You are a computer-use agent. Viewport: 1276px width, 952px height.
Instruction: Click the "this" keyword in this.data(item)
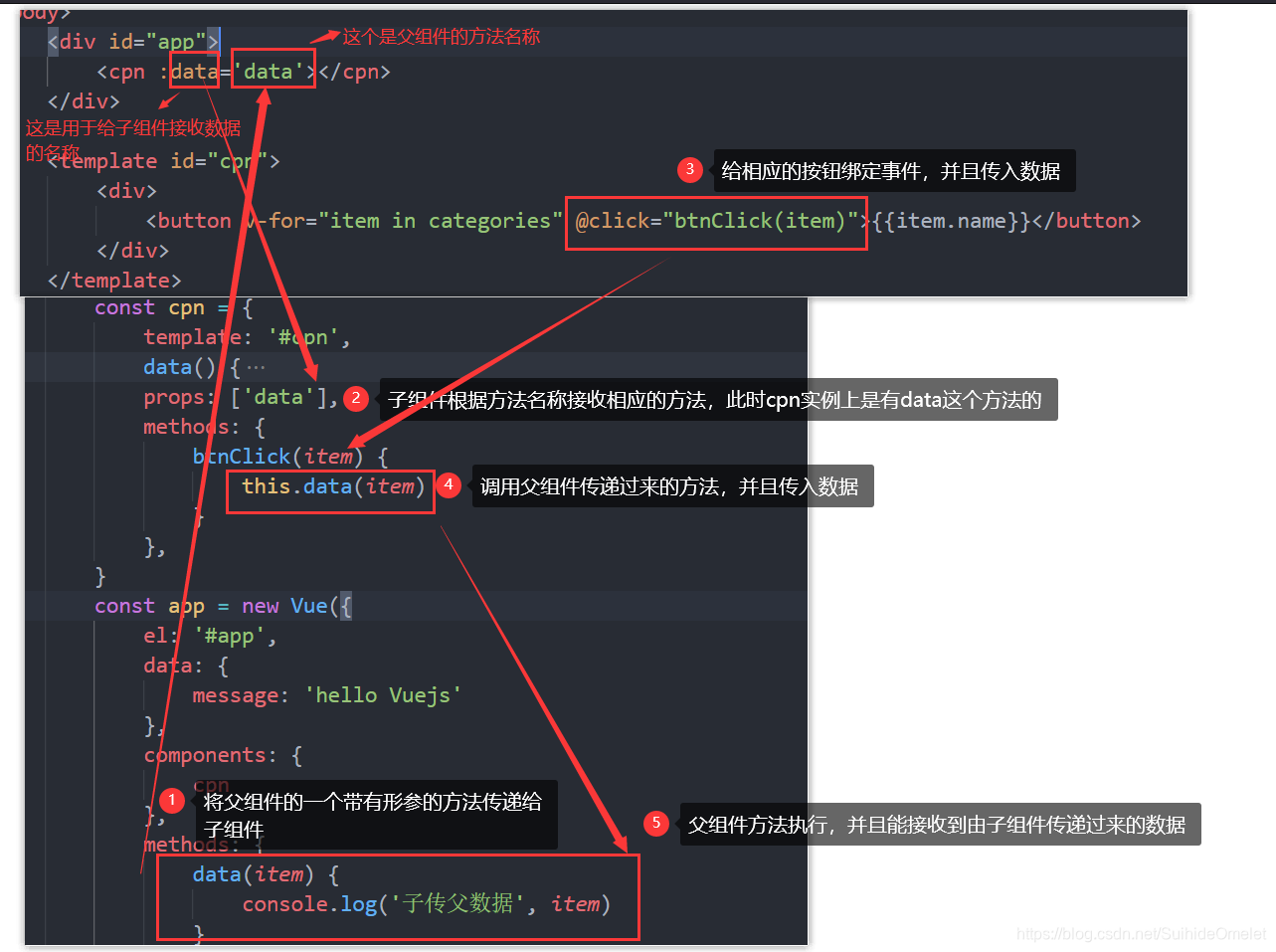266,486
